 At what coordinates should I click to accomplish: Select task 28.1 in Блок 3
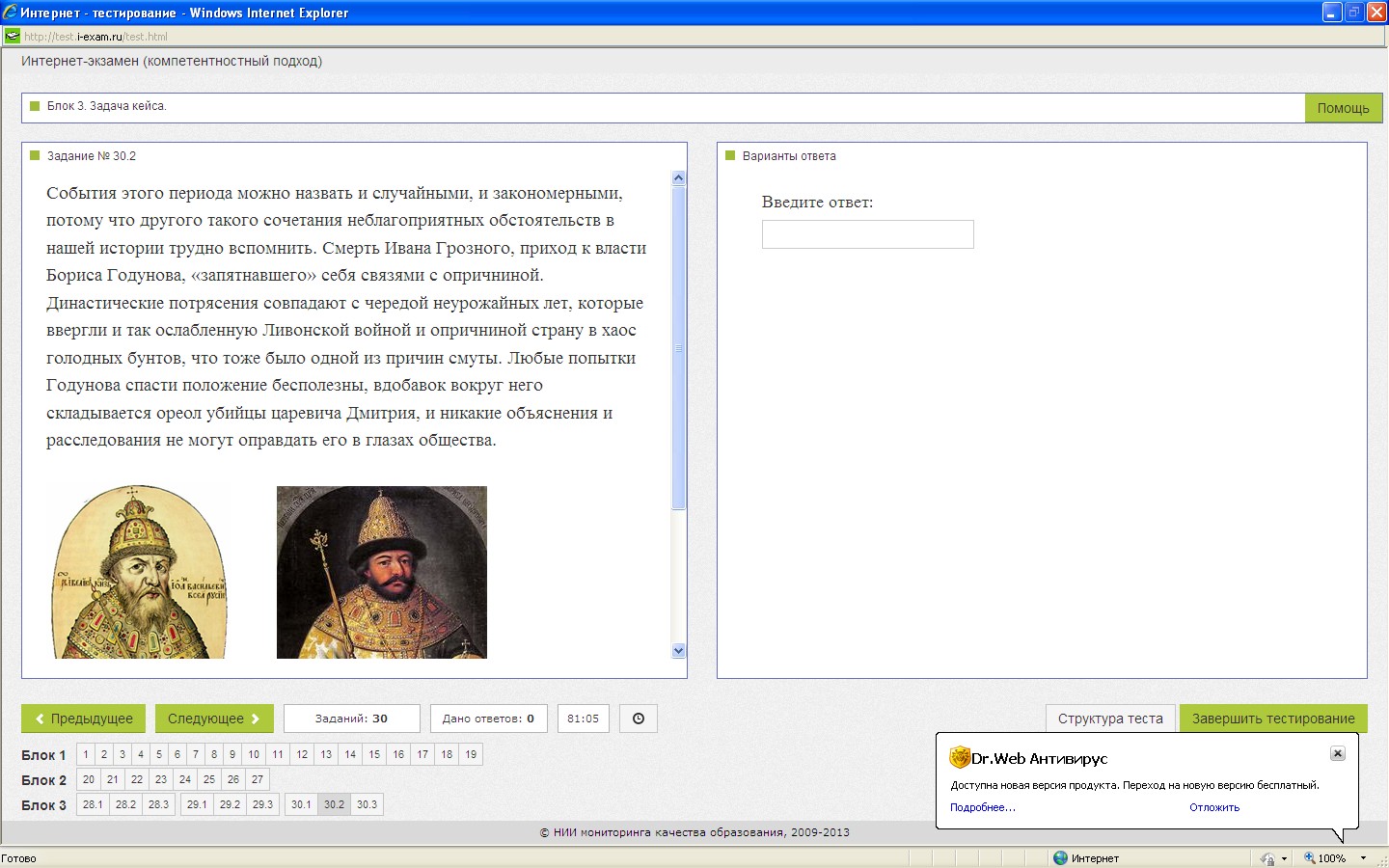pos(93,804)
